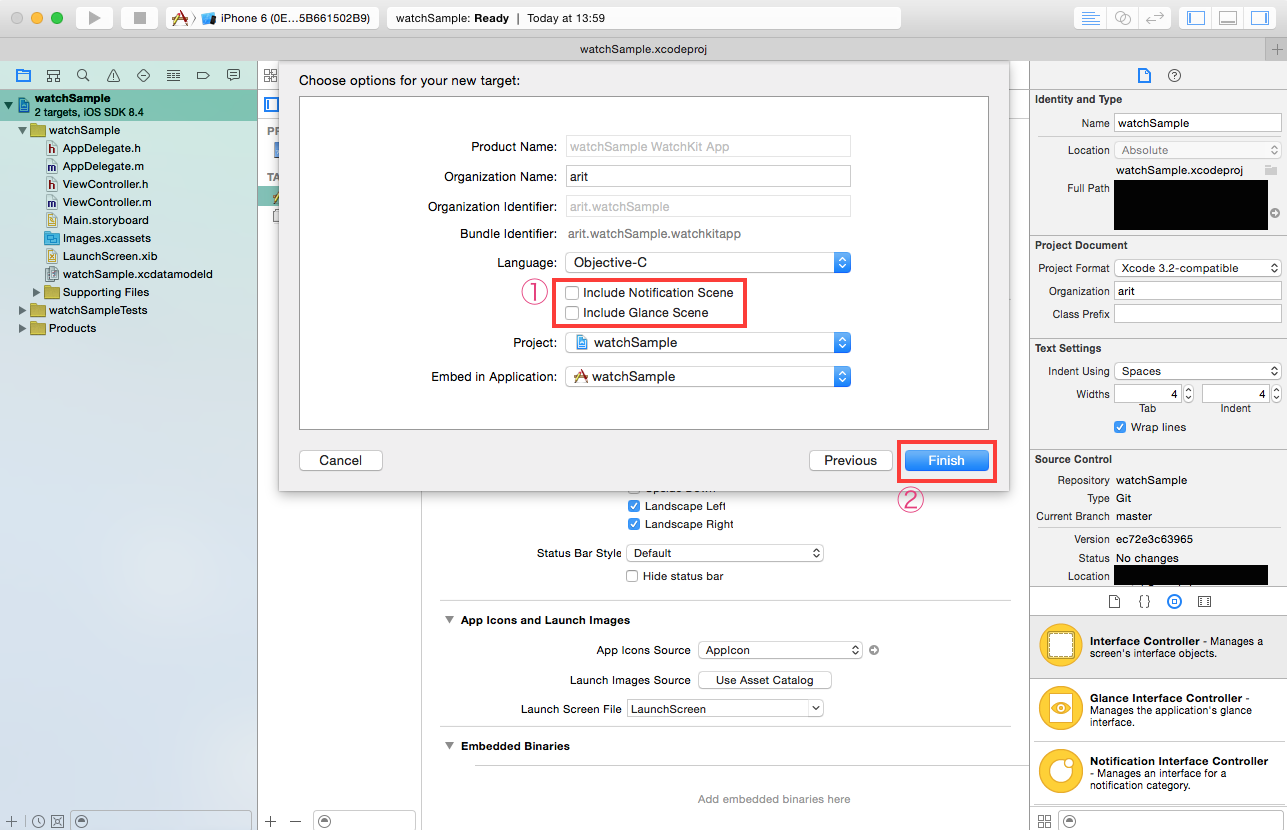
Task: Open the breakpoint navigator
Action: point(203,75)
